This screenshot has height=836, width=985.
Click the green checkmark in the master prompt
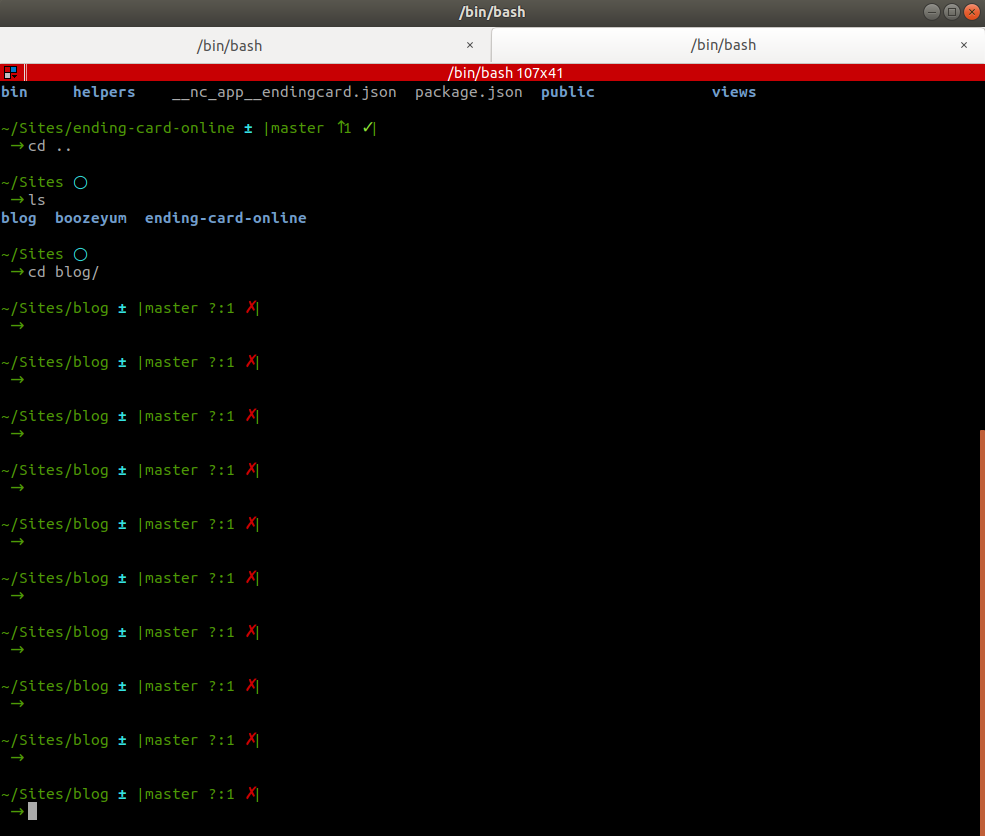coord(368,128)
